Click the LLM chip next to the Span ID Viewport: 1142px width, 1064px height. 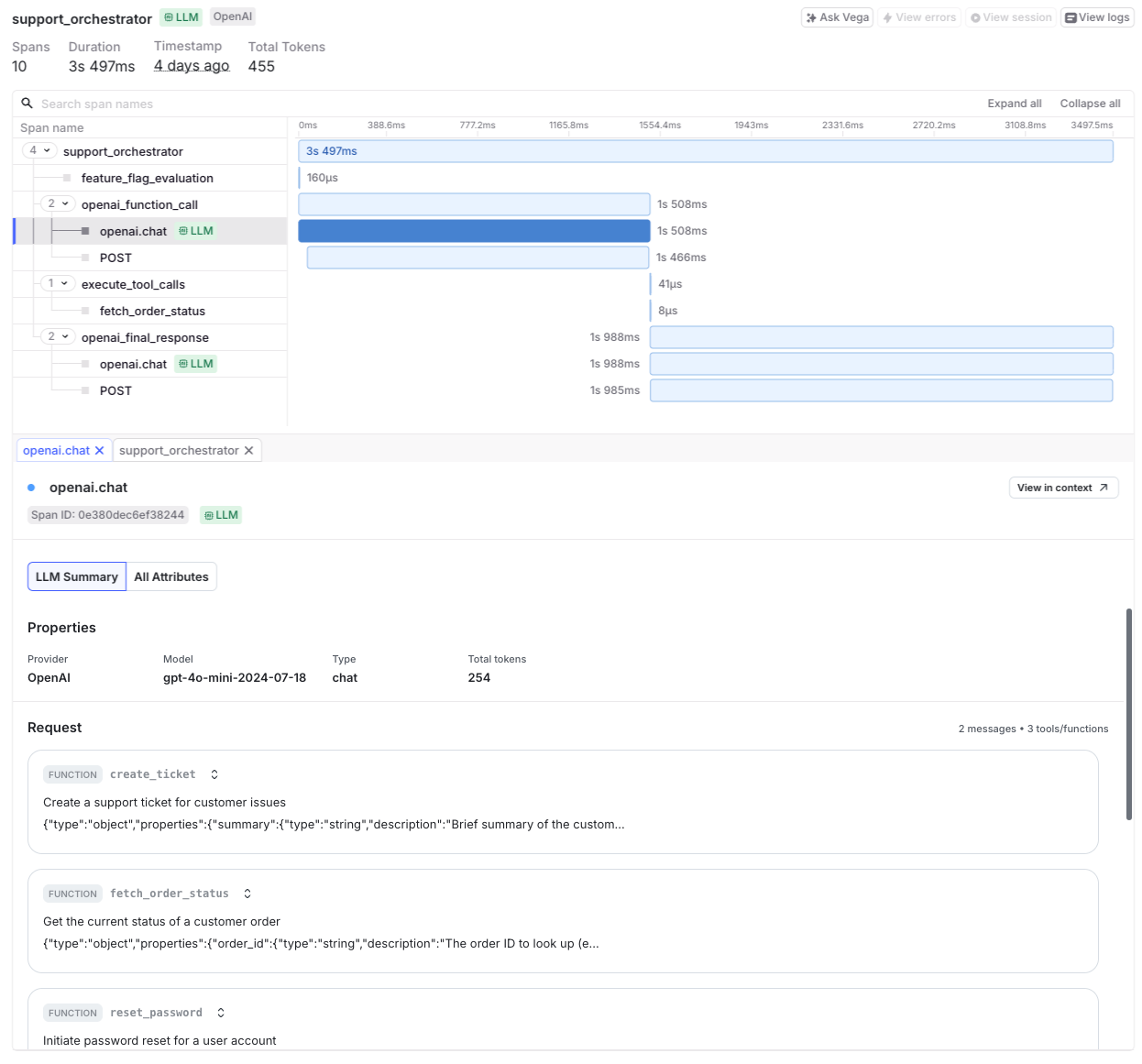pos(220,515)
